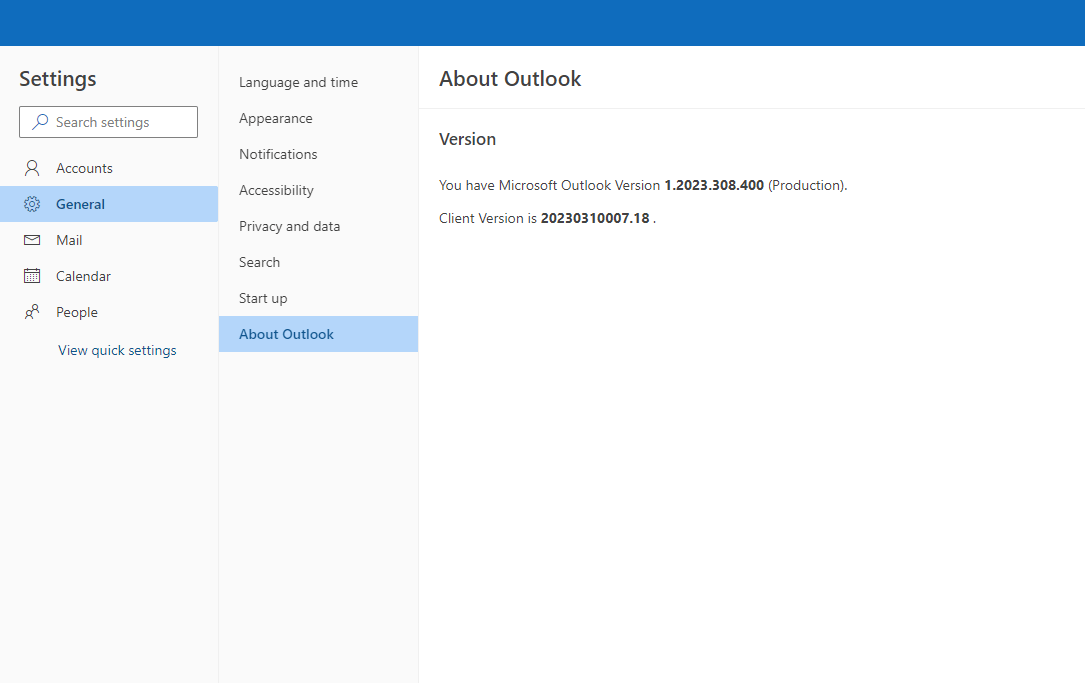Click client version 20230310007.18
1085x683 pixels.
[x=595, y=219]
